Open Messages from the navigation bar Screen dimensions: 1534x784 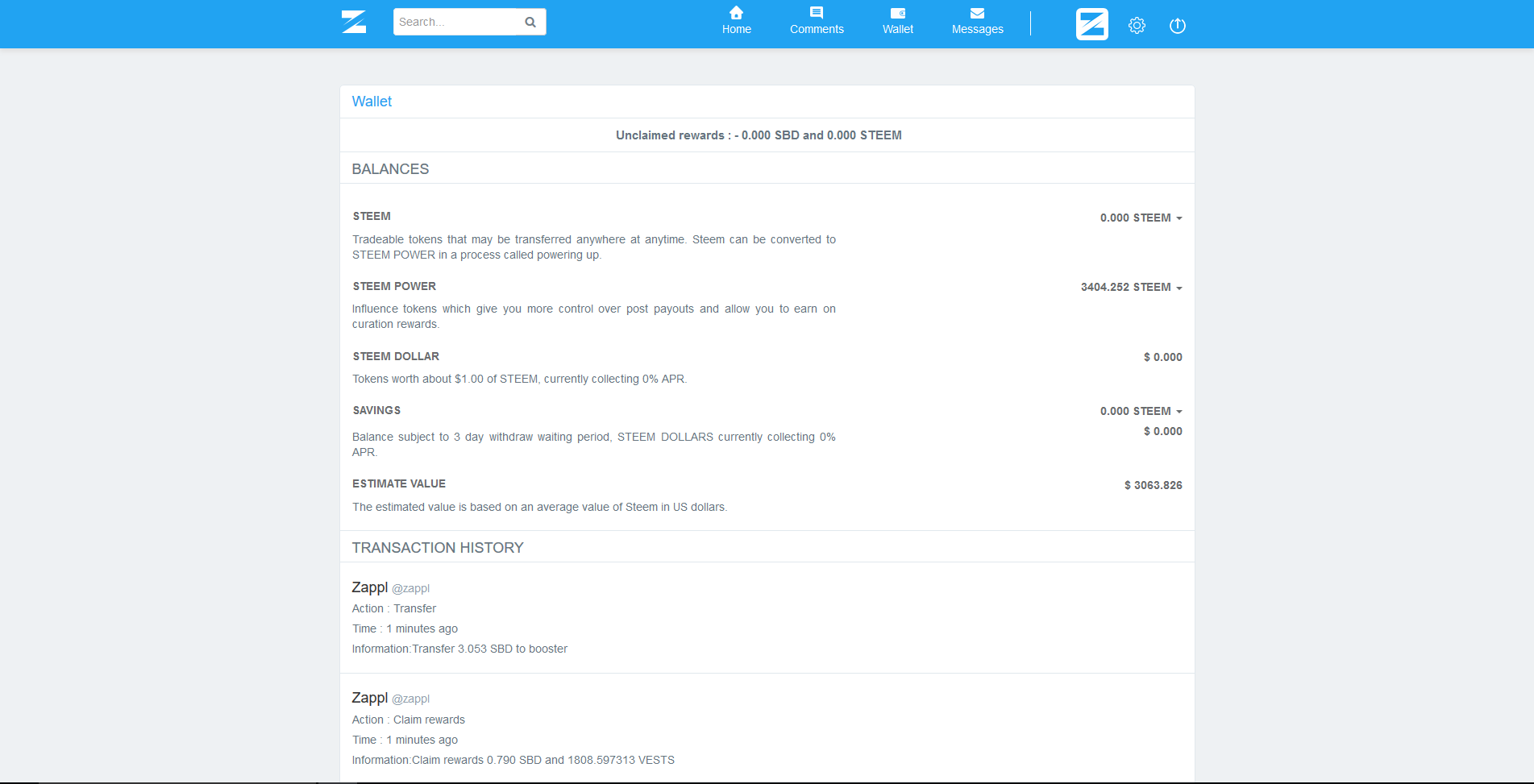(977, 22)
